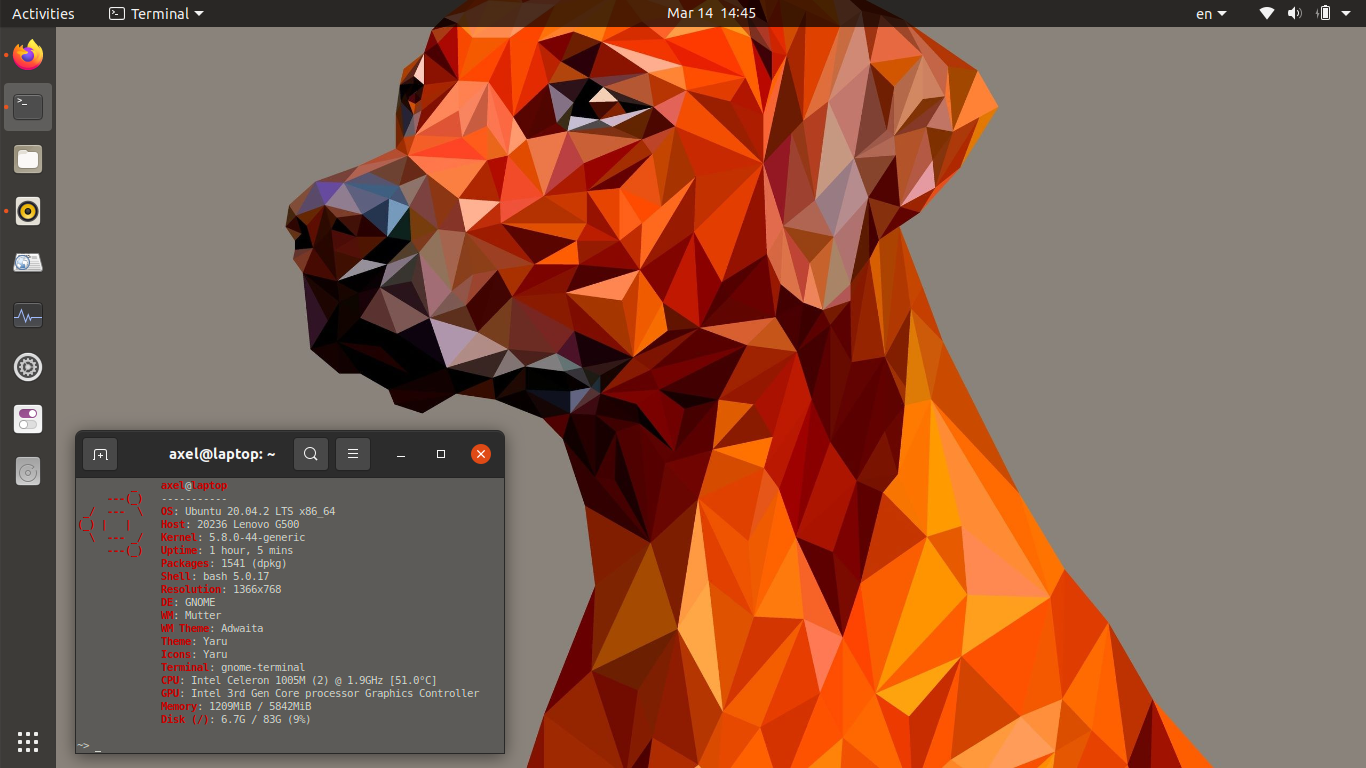The width and height of the screenshot is (1366, 768).
Task: Open the Tweaks app with toggle-switch icon
Action: (x=28, y=419)
